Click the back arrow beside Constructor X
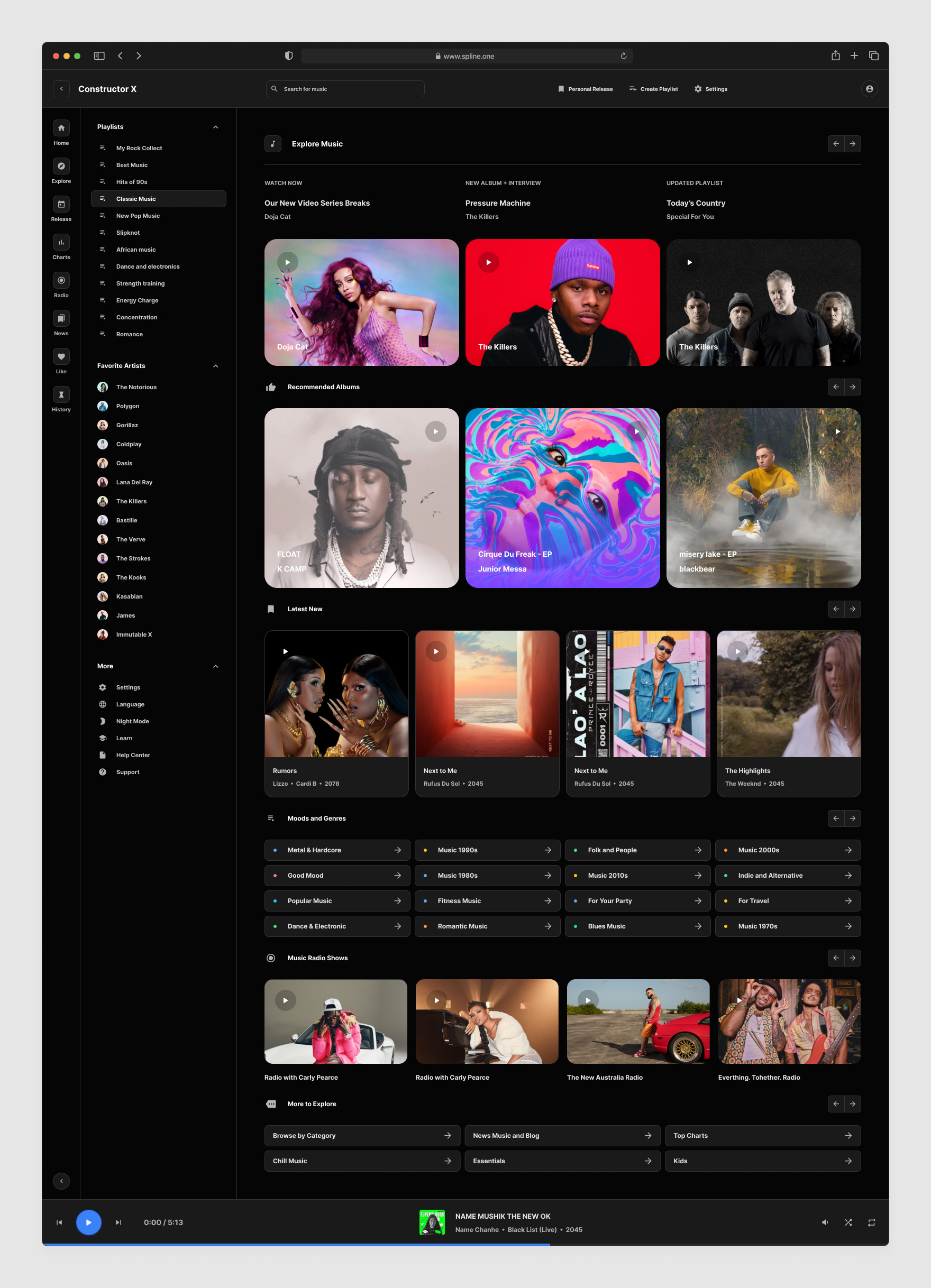 (61, 89)
